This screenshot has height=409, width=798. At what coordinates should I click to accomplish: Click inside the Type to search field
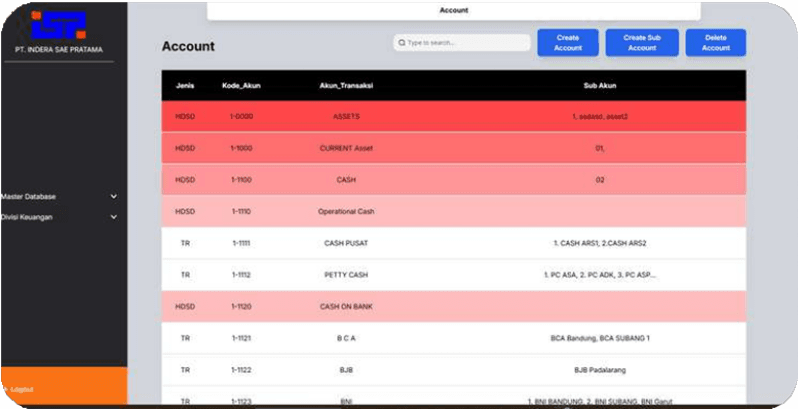click(465, 43)
